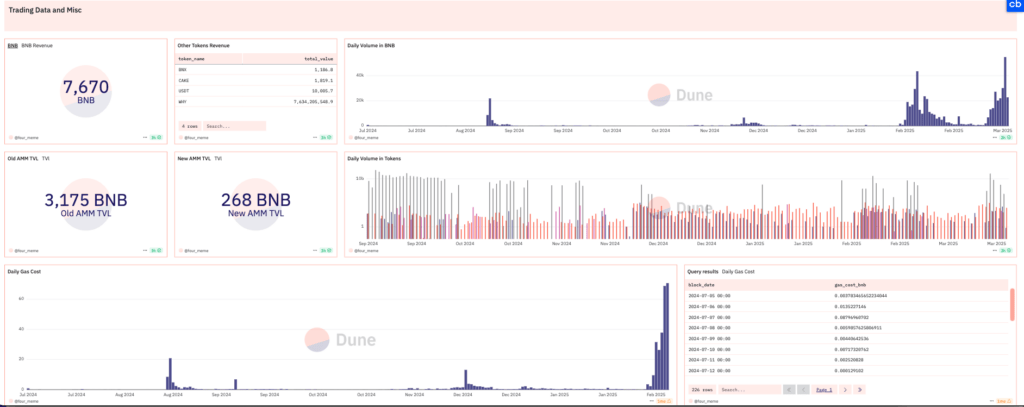This screenshot has height=407, width=1024.
Task: Click the cb badge icon in top-right corner
Action: coord(1012,7)
